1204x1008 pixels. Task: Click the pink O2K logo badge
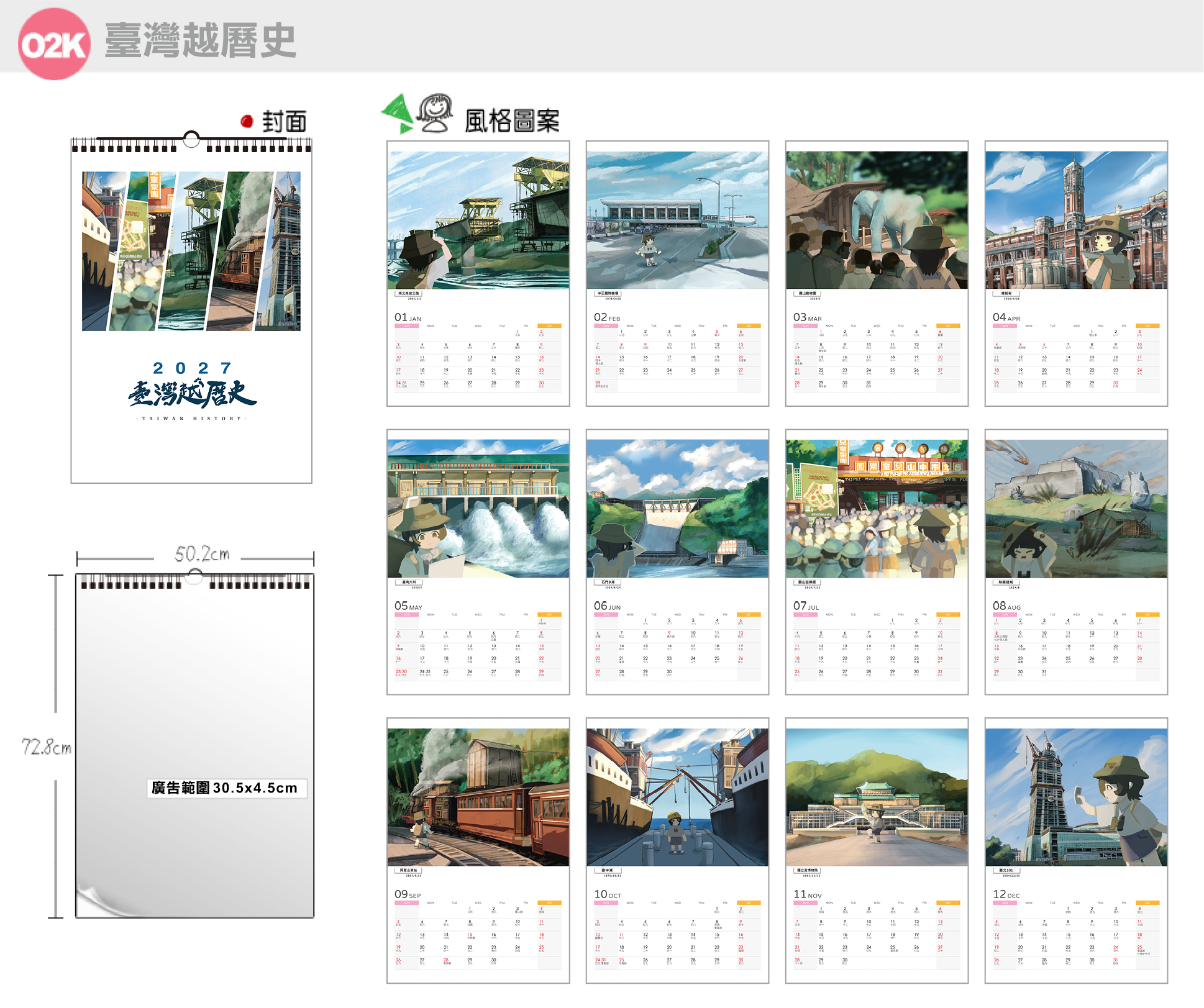54,44
